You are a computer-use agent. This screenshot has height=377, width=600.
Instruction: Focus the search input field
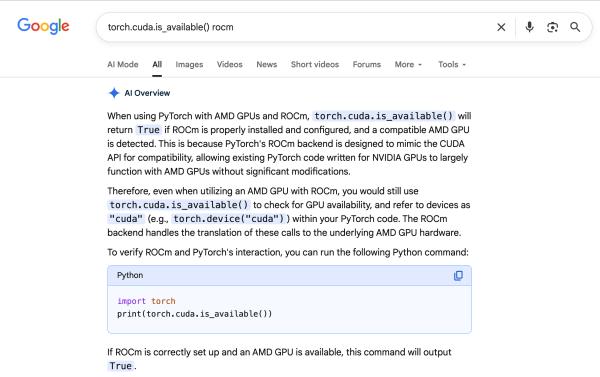pyautogui.click(x=298, y=27)
